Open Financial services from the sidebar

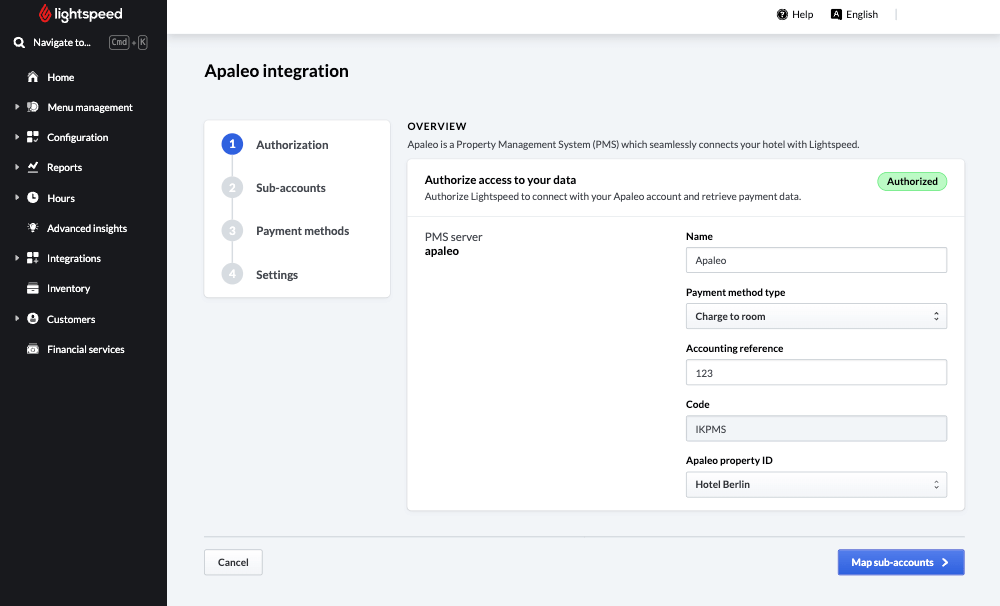pos(85,350)
